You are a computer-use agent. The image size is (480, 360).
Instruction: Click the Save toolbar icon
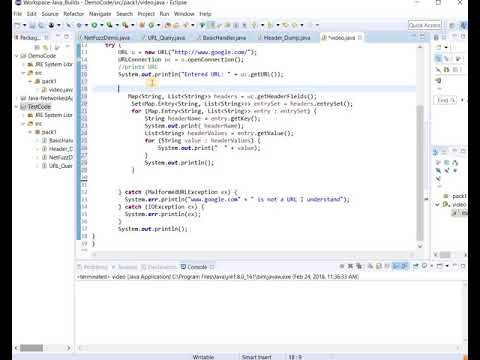pyautogui.click(x=33, y=25)
